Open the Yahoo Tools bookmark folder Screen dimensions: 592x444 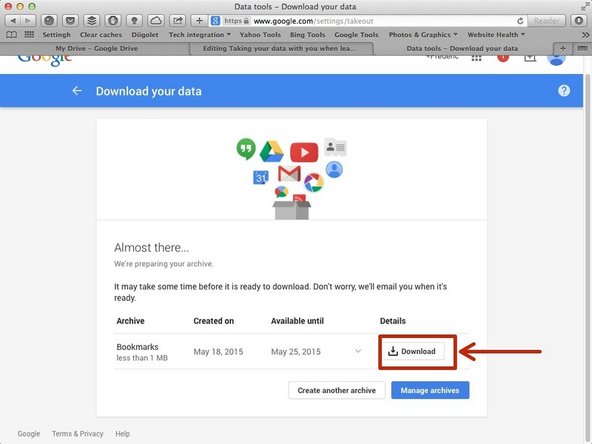(260, 35)
